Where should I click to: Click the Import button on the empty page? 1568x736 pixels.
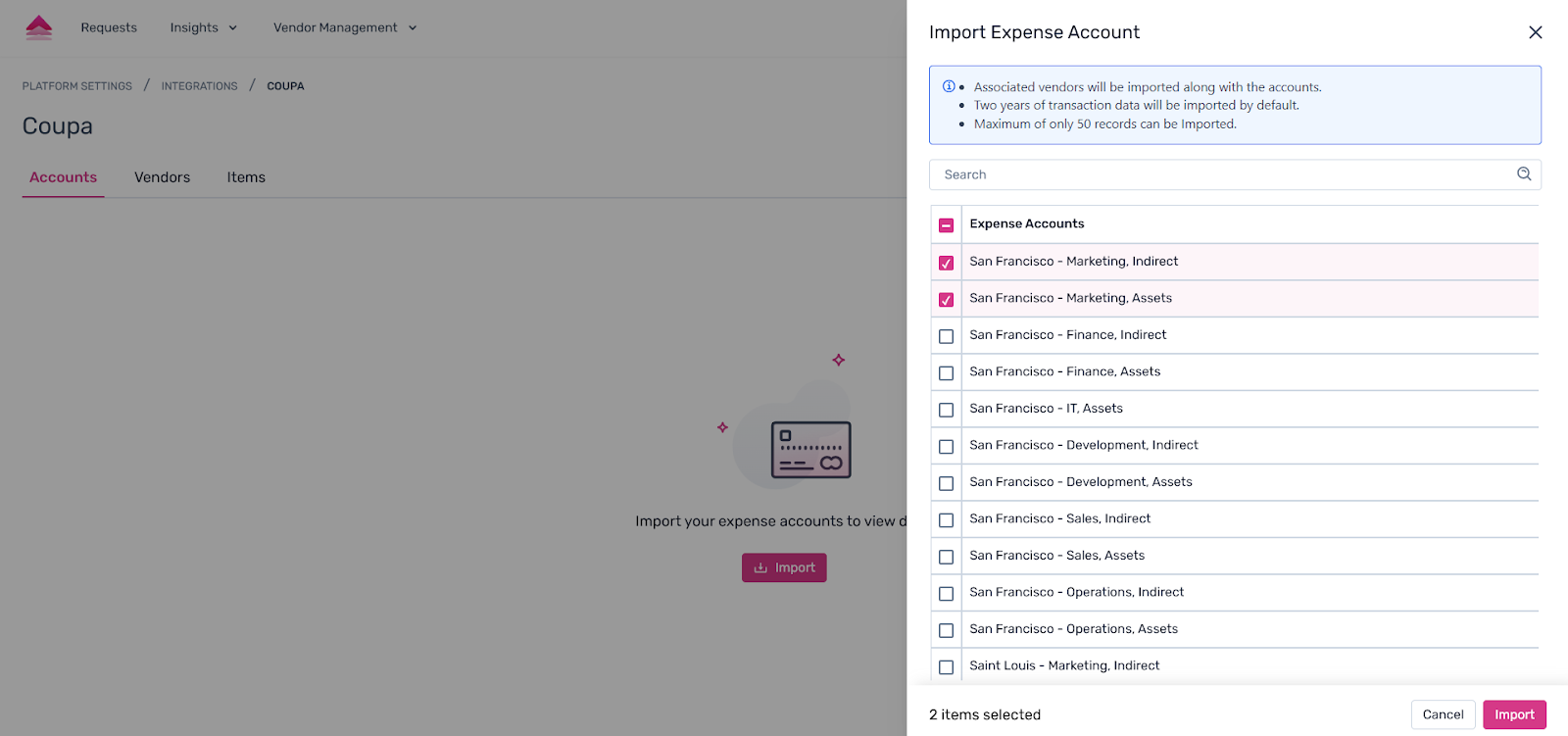[784, 567]
